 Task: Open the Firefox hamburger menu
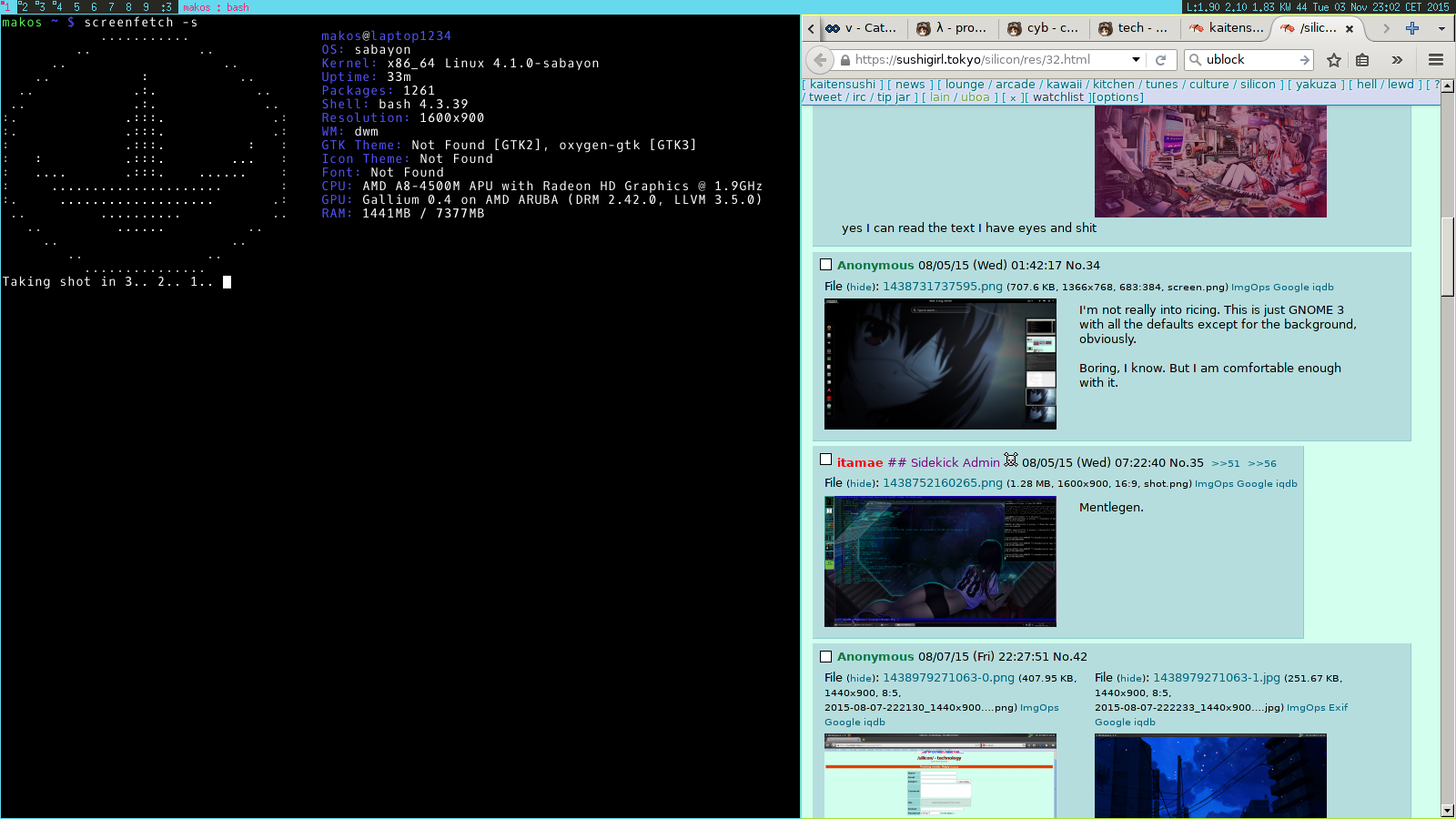click(1436, 60)
